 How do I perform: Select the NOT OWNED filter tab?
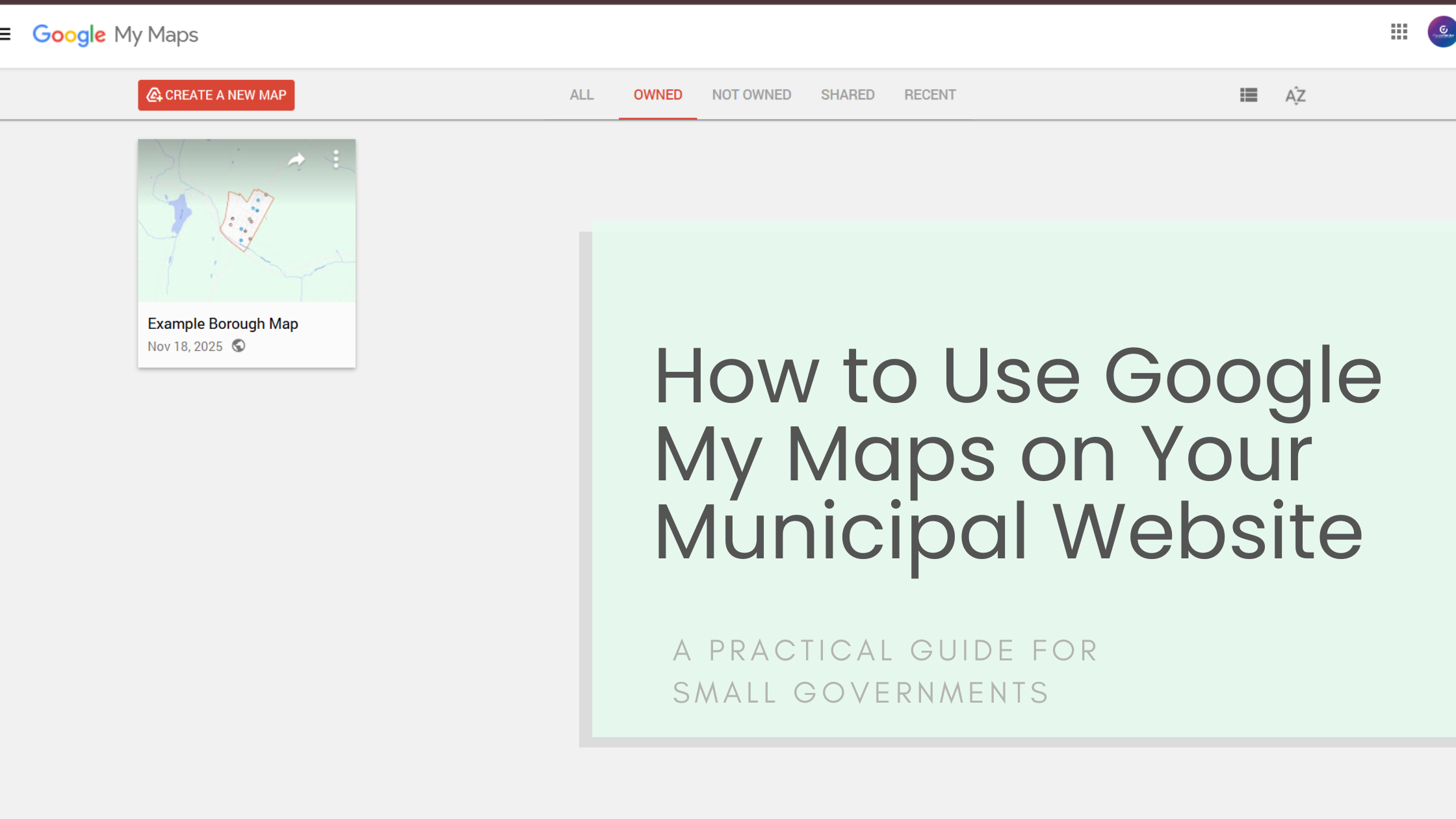click(x=751, y=94)
